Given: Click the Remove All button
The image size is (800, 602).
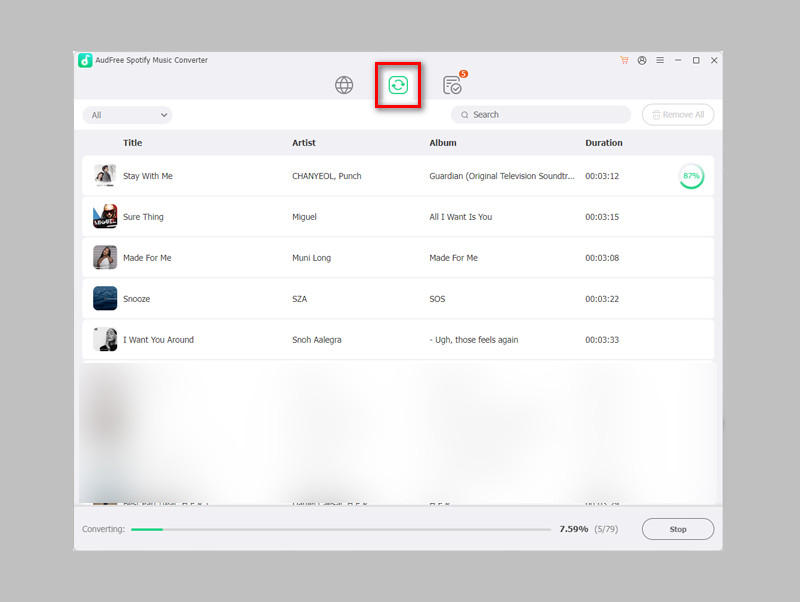Looking at the screenshot, I should click(x=678, y=115).
